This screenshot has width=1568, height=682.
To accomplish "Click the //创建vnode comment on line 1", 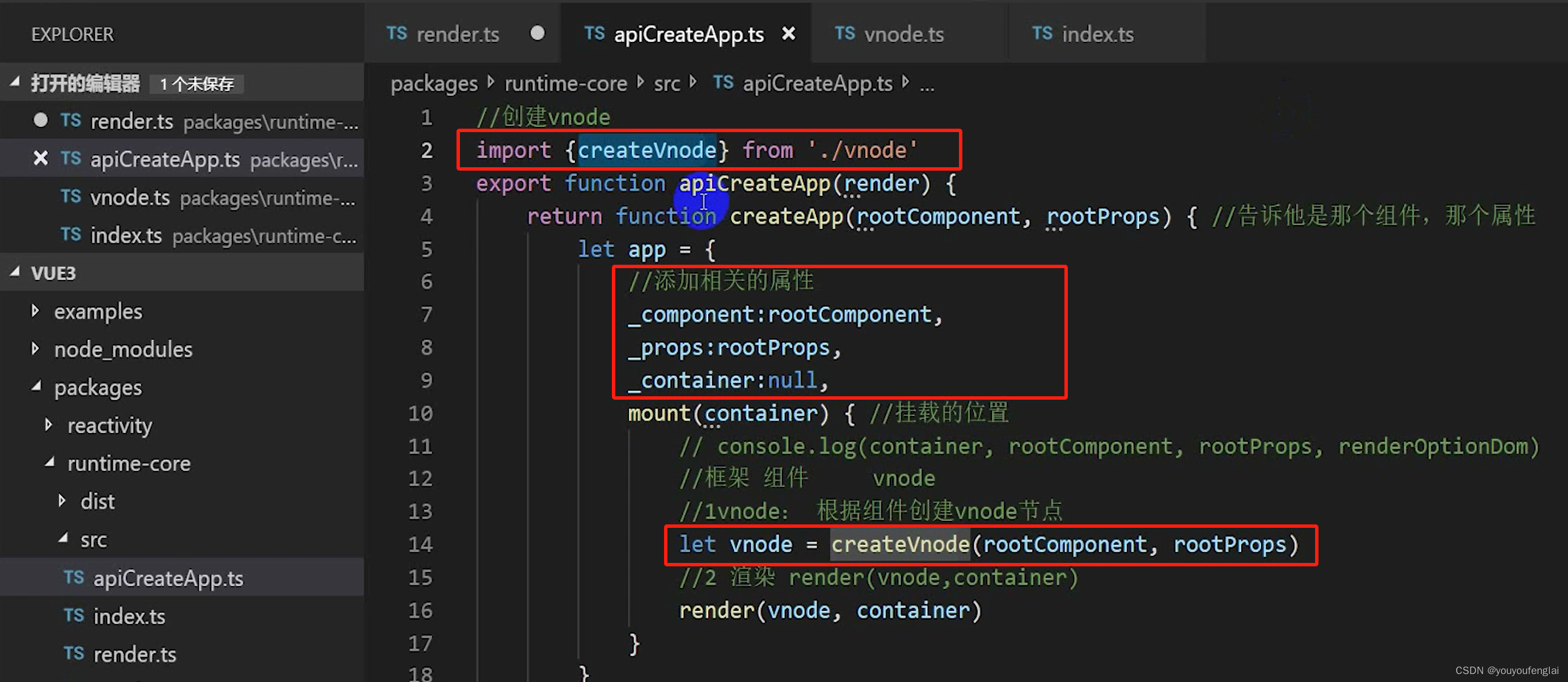I will [x=544, y=117].
